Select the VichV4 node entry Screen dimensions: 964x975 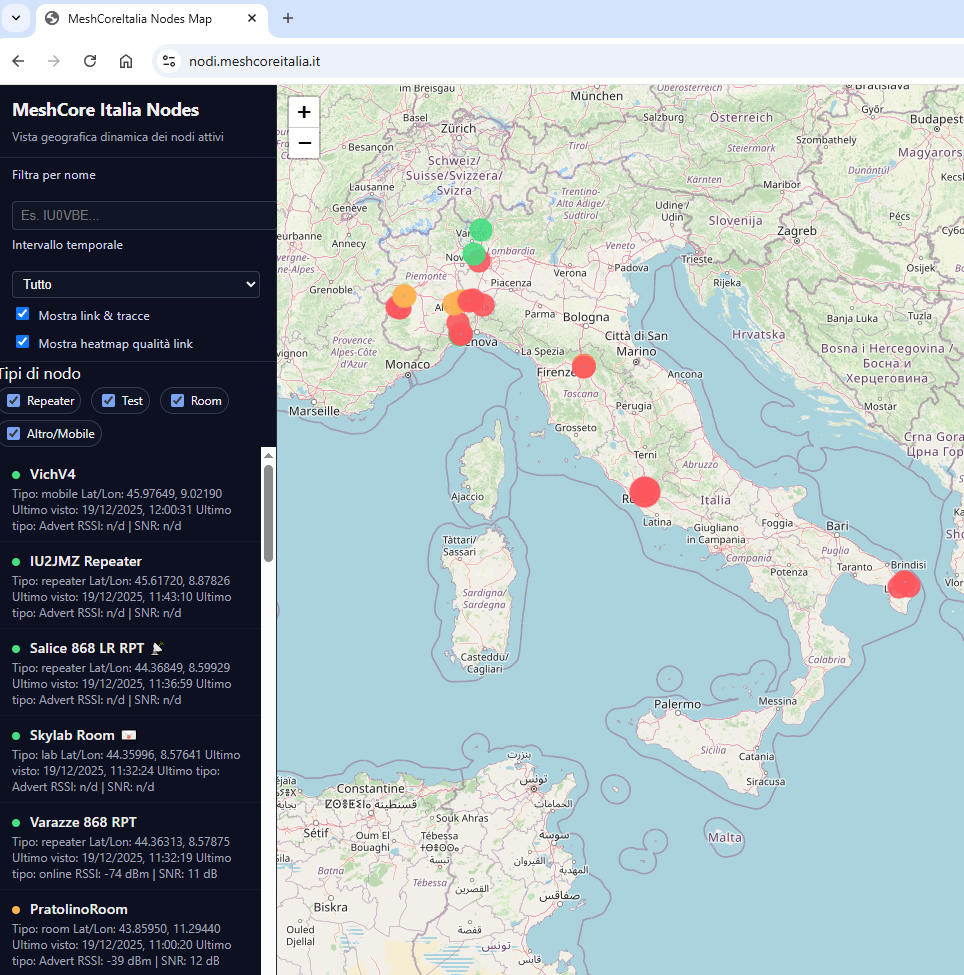53,474
